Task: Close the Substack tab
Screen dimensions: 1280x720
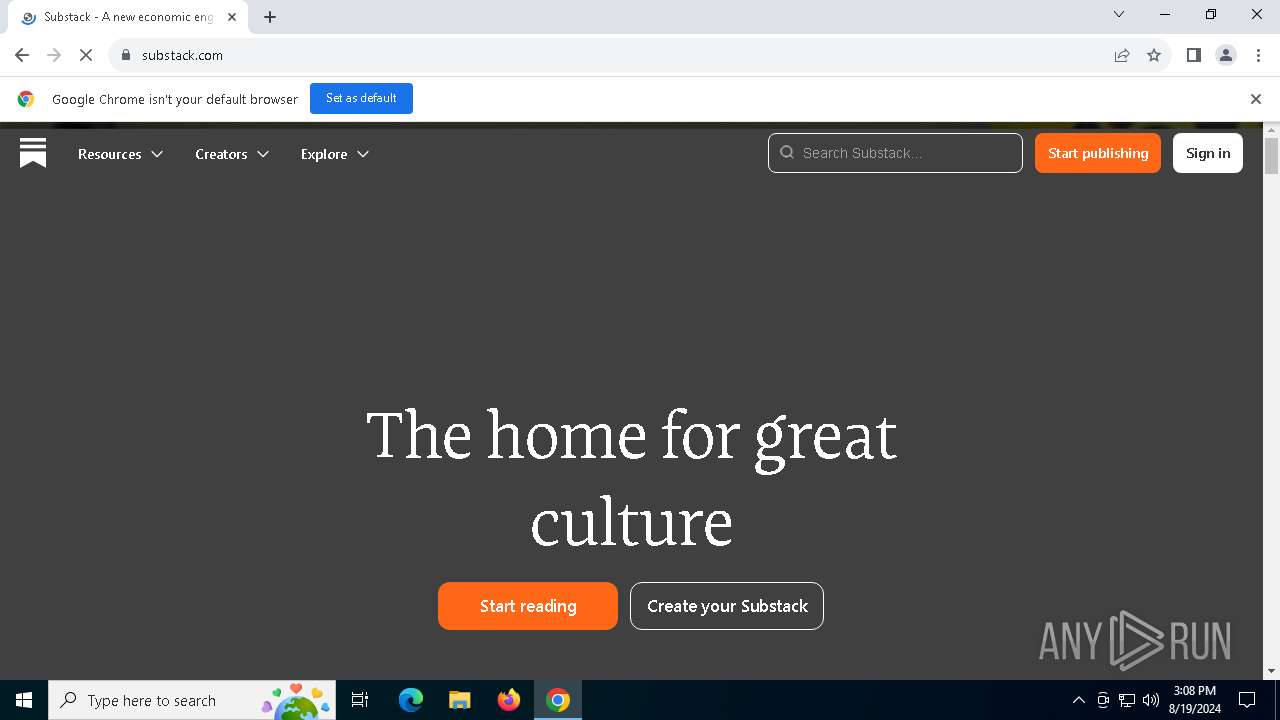Action: [x=232, y=17]
